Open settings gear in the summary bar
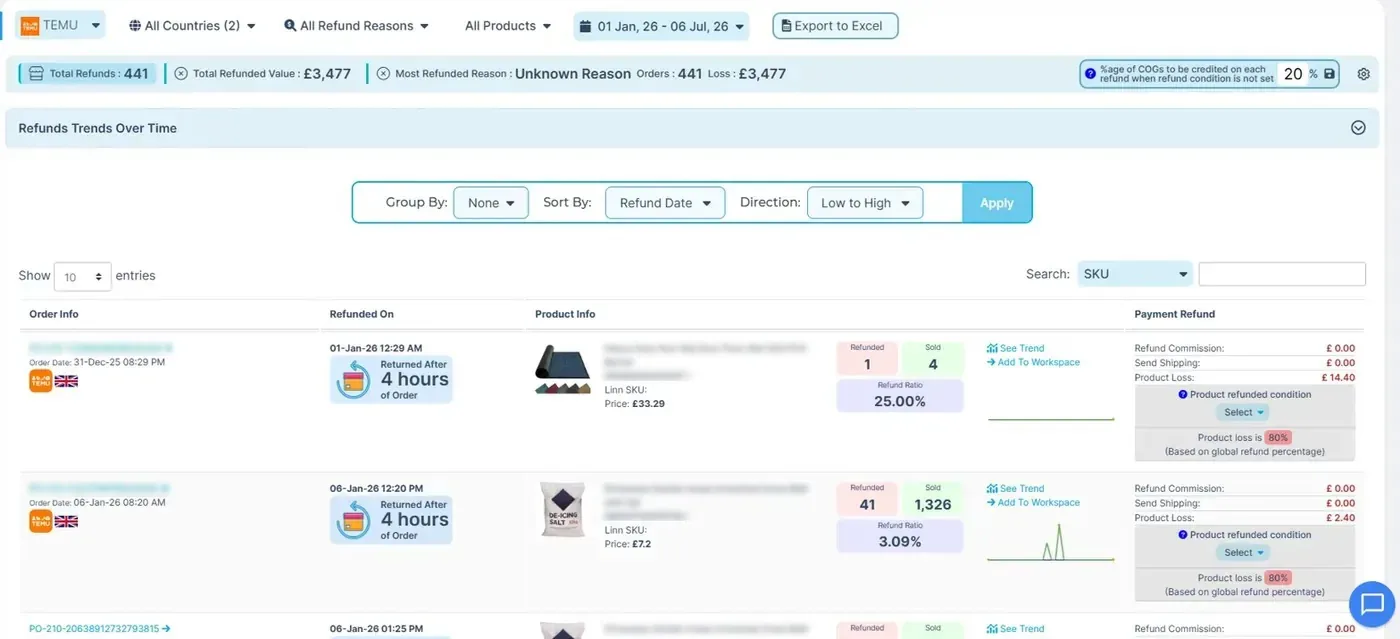This screenshot has width=1400, height=639. [1363, 74]
